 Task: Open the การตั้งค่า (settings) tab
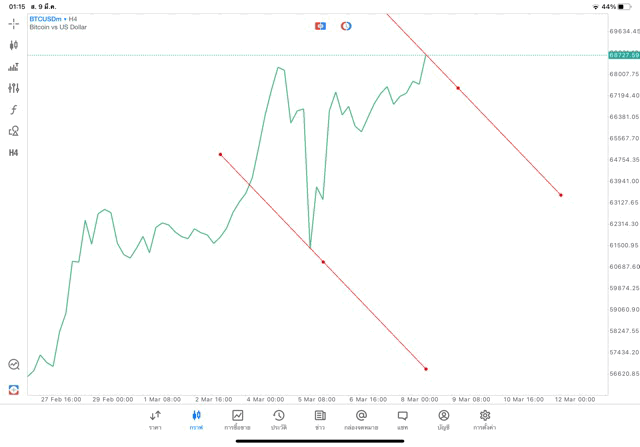[x=485, y=420]
